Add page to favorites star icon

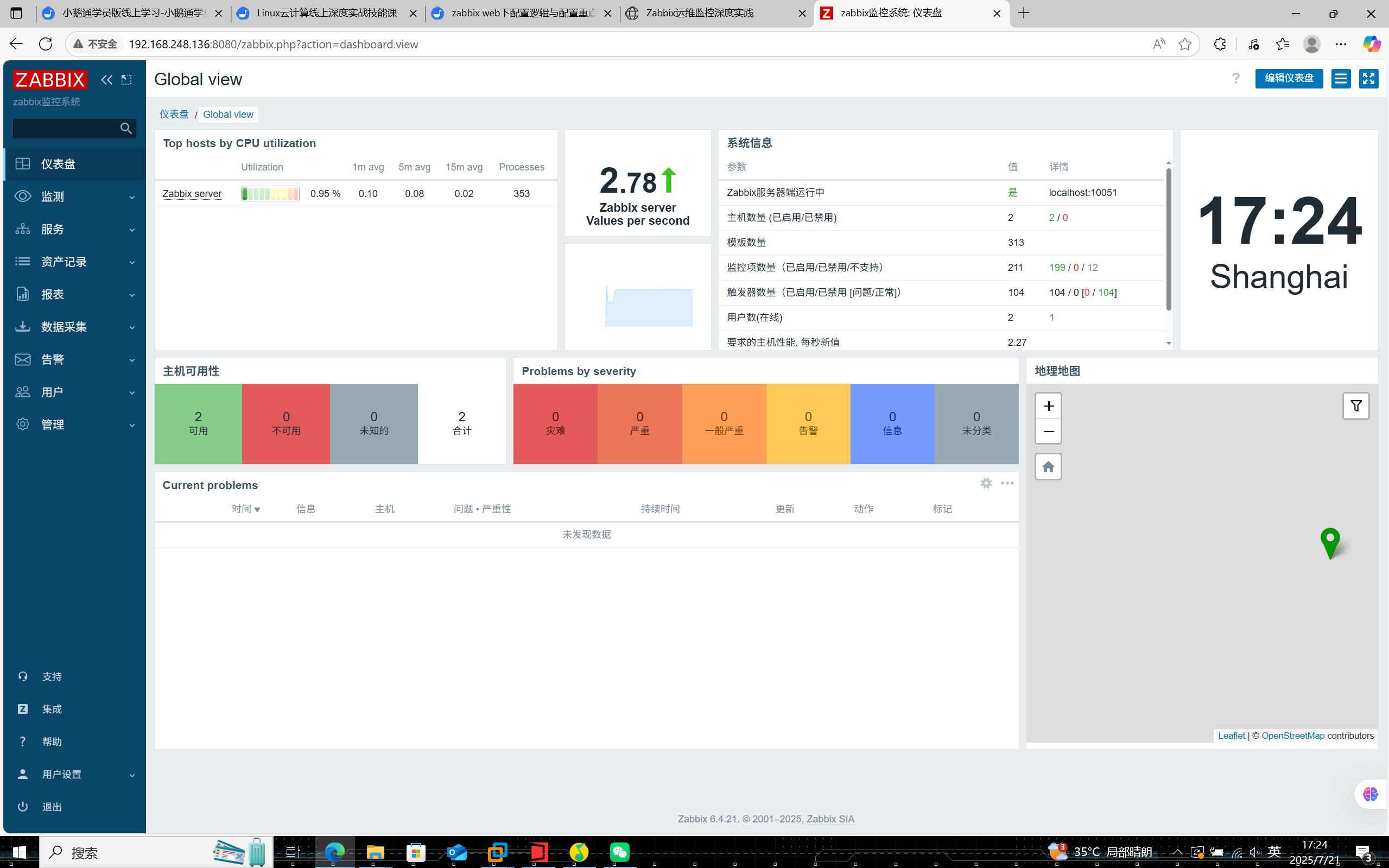tap(1185, 44)
